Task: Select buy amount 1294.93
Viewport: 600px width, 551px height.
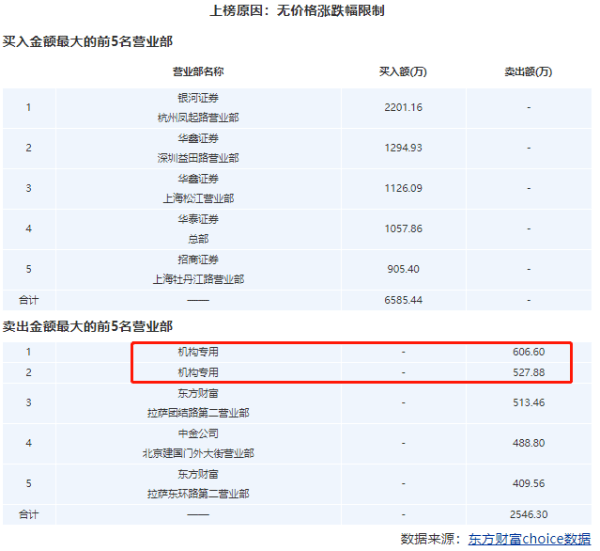Action: point(403,148)
